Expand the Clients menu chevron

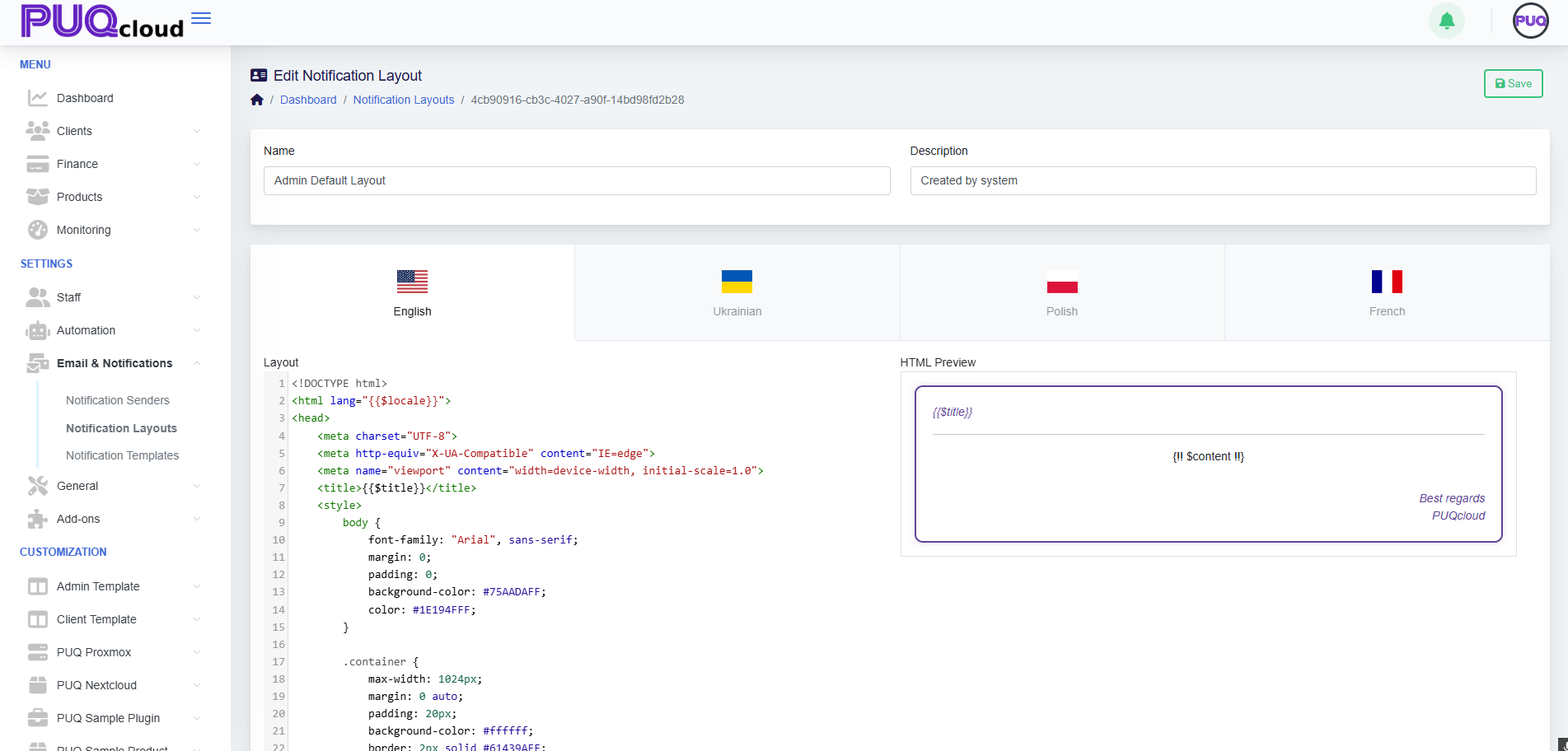(197, 131)
